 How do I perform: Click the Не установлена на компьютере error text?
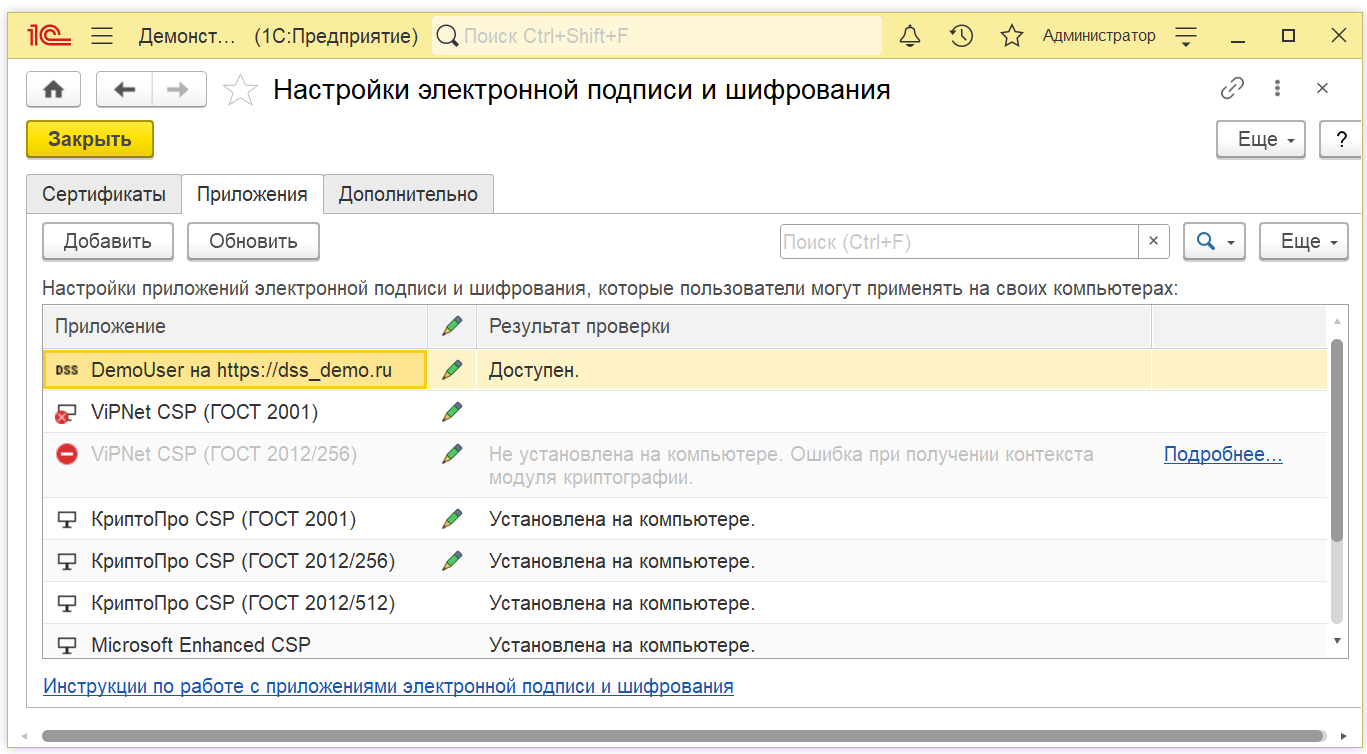[790, 465]
